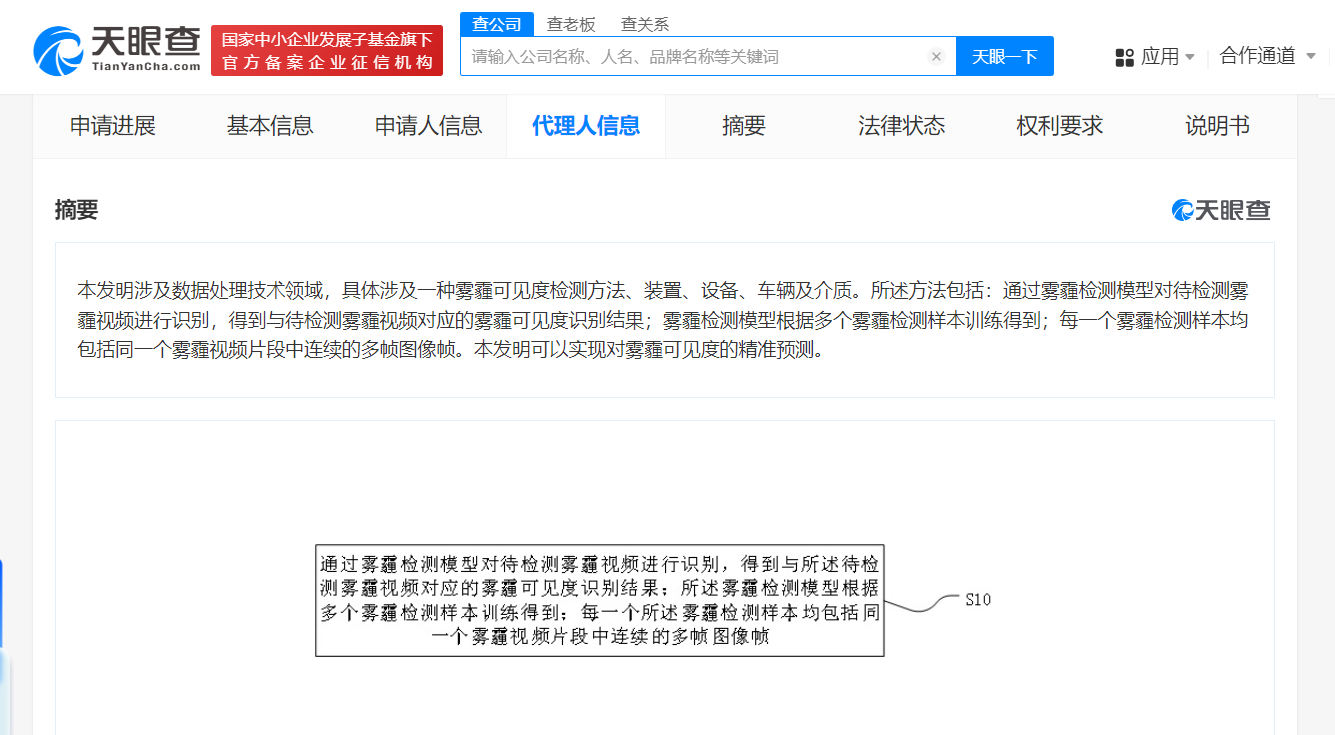
Task: Click the abstract paragraph starting 本发明涉及数据处理
Action: [665, 321]
